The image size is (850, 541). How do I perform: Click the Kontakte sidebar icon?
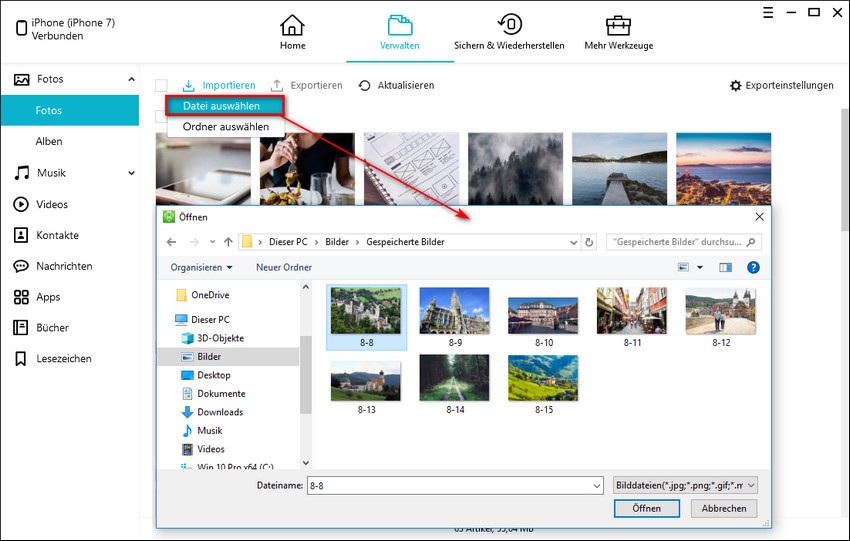point(21,235)
